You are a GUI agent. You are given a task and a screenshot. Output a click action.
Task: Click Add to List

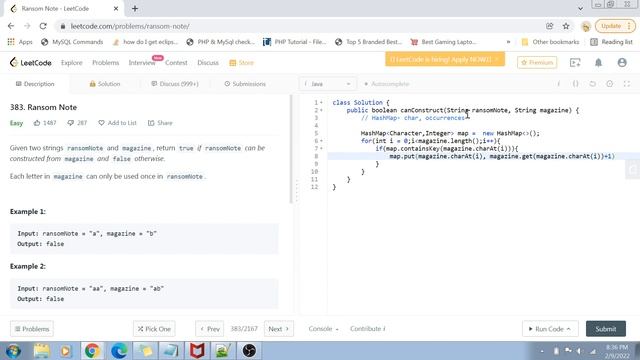pos(117,123)
